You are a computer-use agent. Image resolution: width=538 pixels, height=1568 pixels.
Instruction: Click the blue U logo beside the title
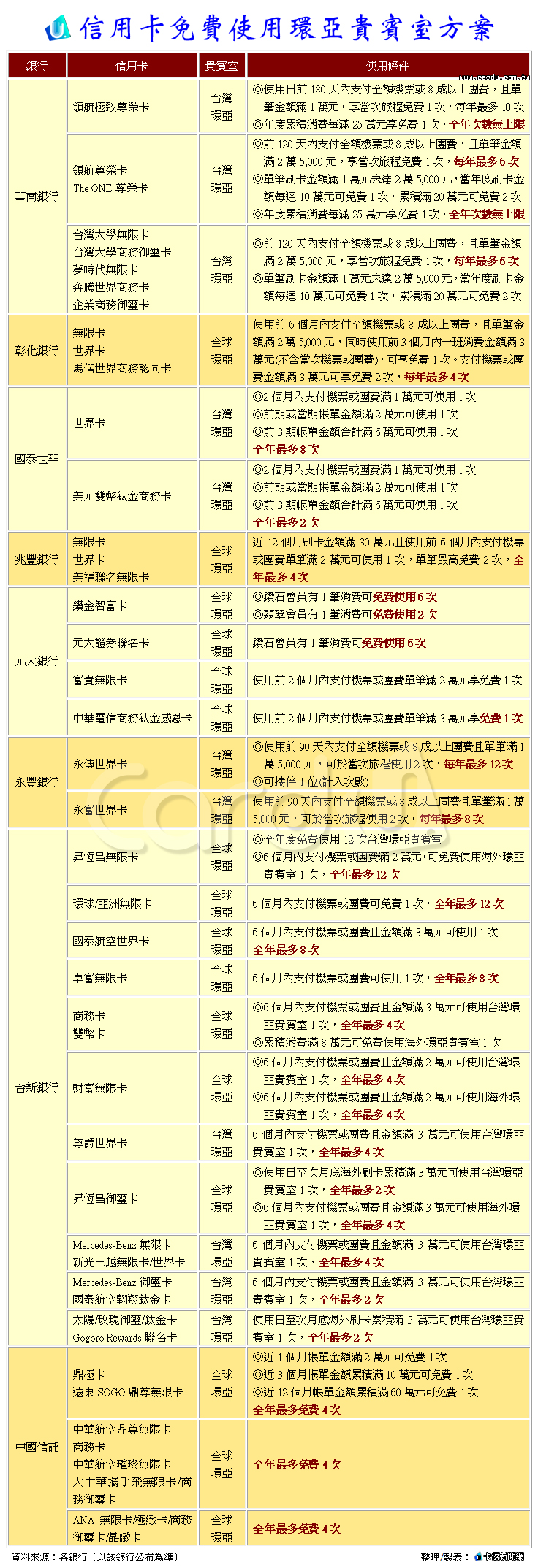coord(58,27)
